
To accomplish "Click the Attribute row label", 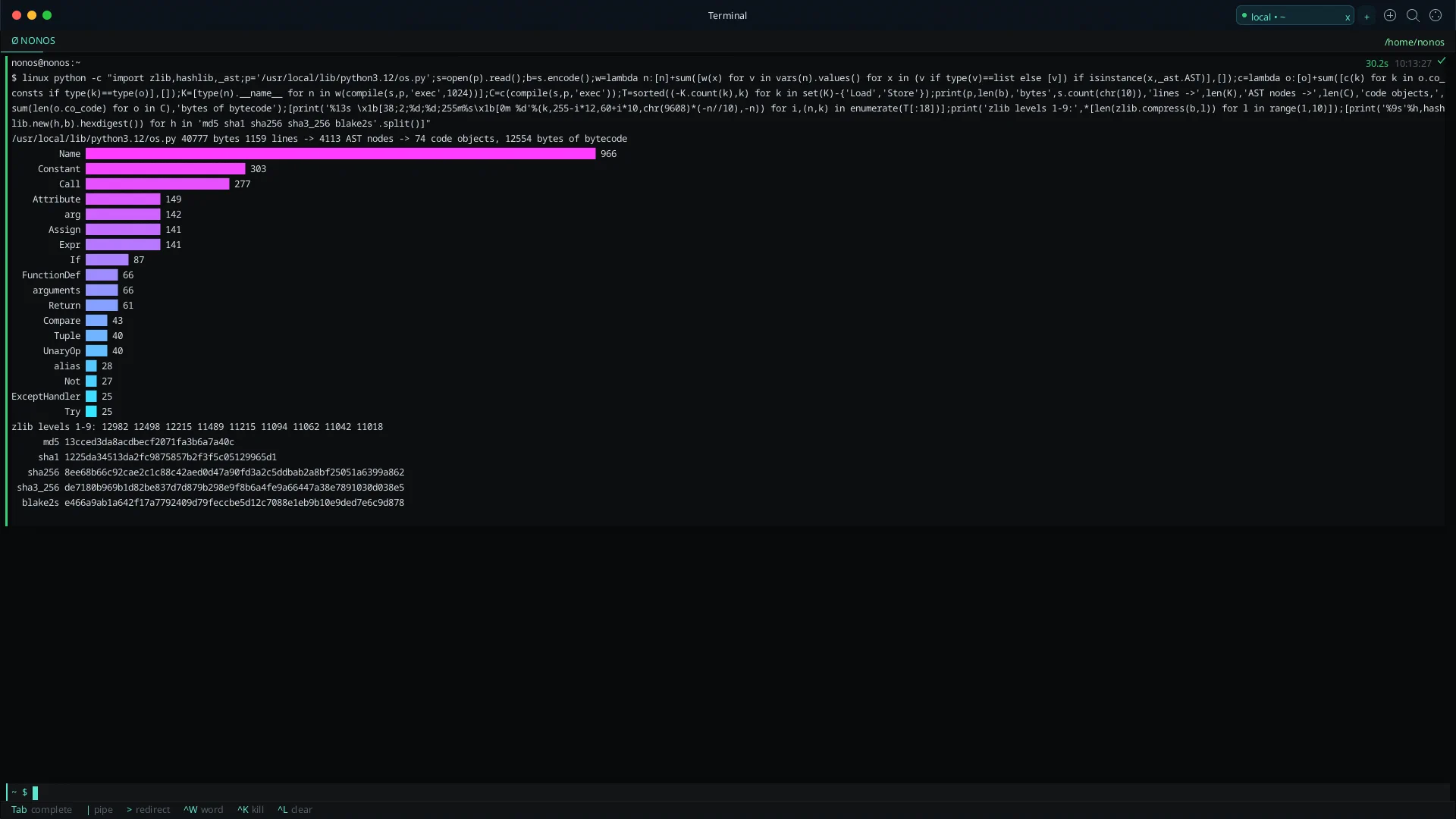I will 56,199.
